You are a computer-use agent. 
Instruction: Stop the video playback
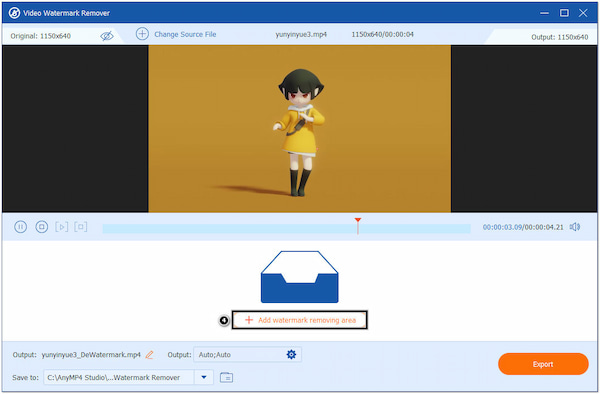pos(41,227)
